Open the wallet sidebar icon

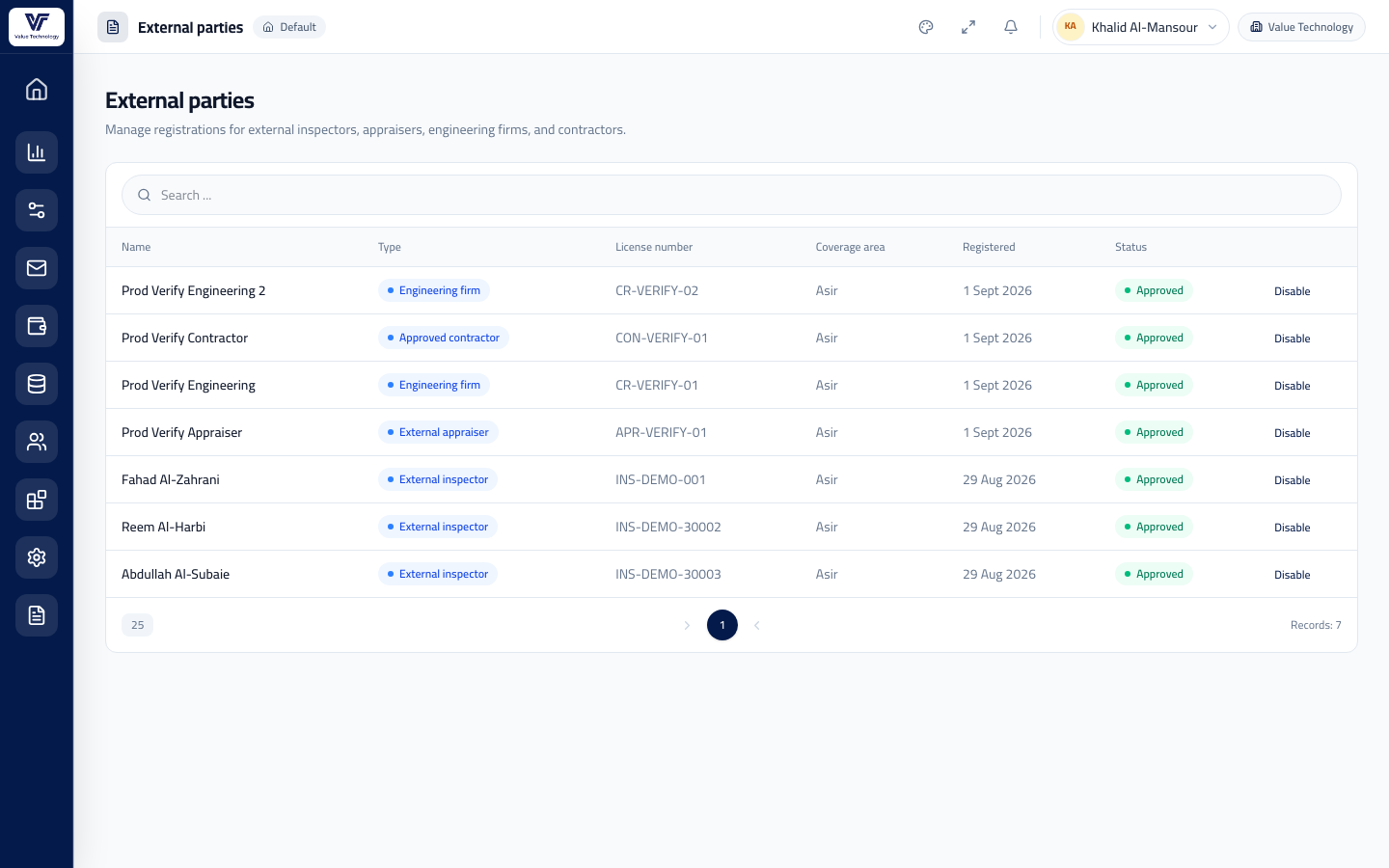click(x=37, y=326)
